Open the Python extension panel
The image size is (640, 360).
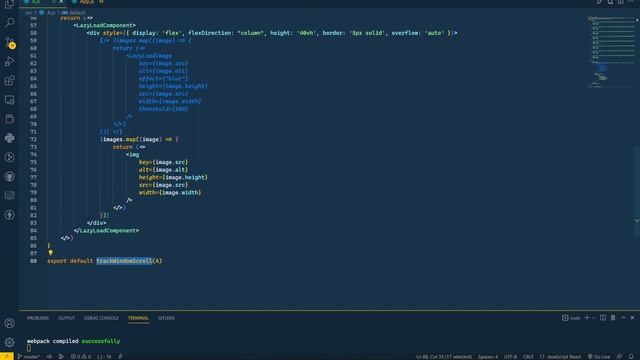[9, 138]
